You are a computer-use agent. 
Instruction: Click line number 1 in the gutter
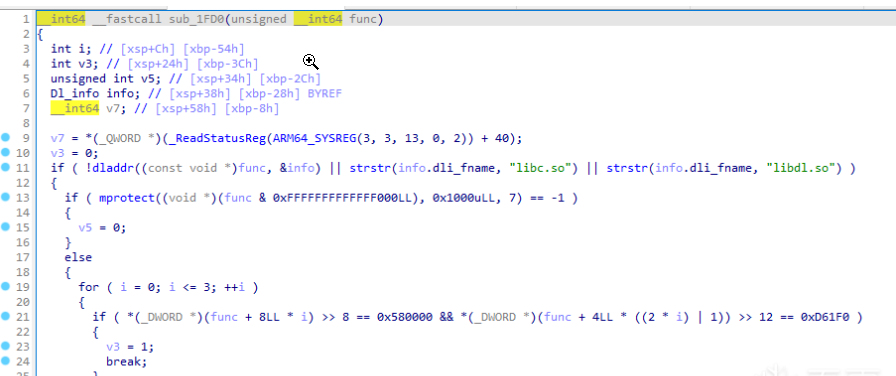pyautogui.click(x=26, y=19)
